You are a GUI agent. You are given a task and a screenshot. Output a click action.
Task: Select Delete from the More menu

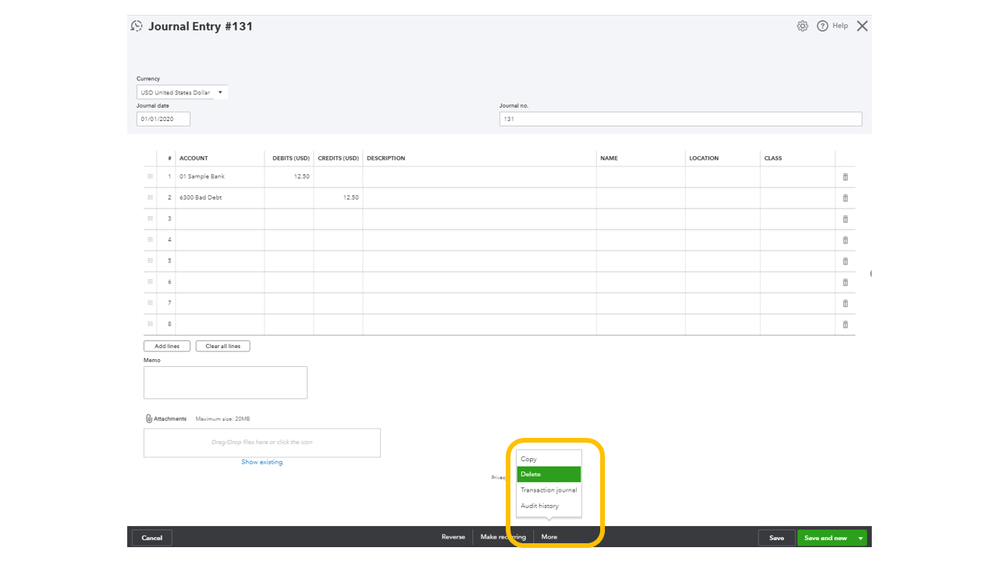548,474
